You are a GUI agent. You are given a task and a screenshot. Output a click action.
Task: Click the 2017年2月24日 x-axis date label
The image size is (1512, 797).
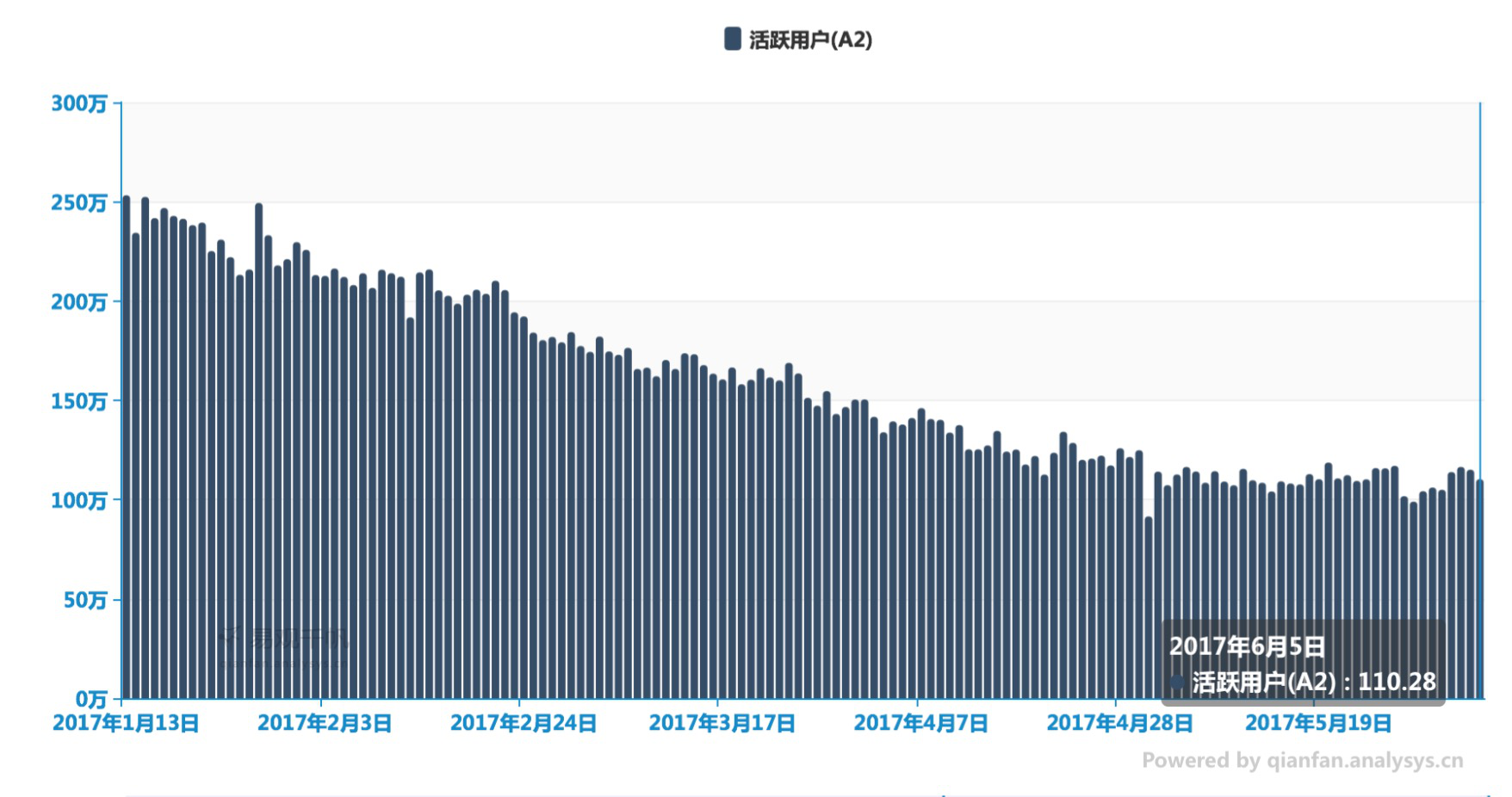click(x=524, y=723)
